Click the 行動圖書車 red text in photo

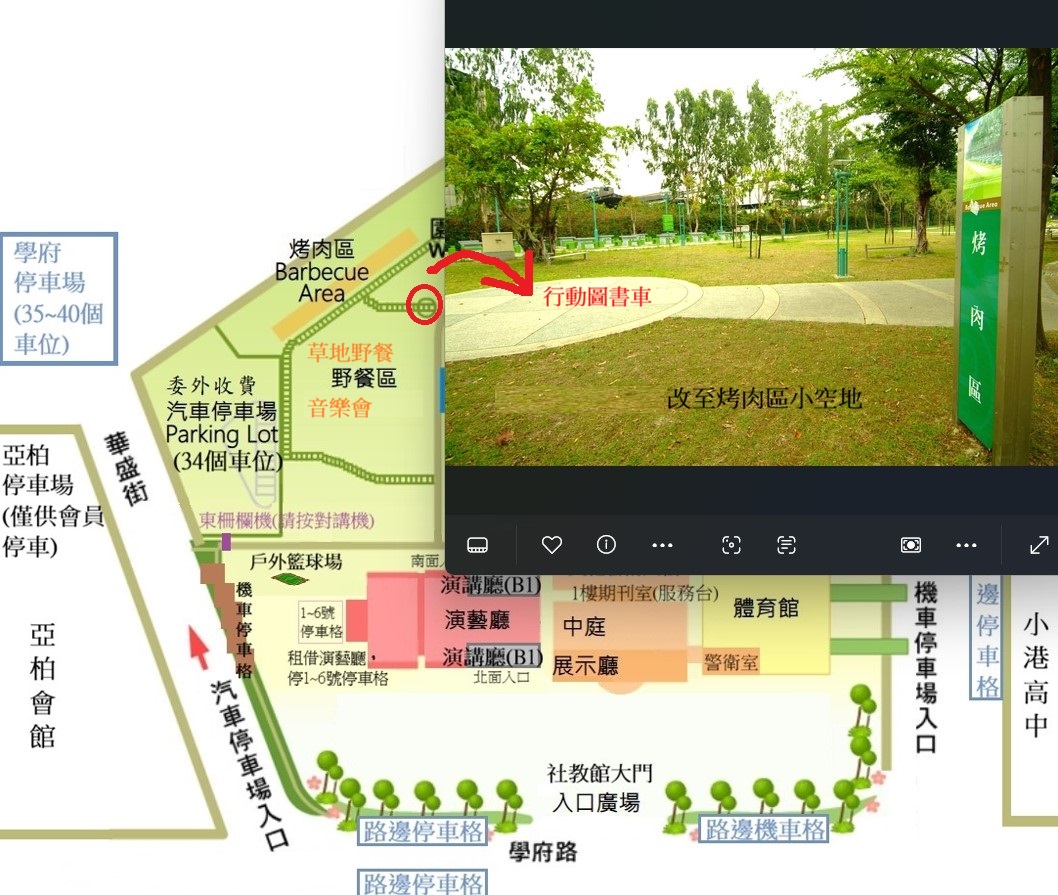[x=597, y=297]
